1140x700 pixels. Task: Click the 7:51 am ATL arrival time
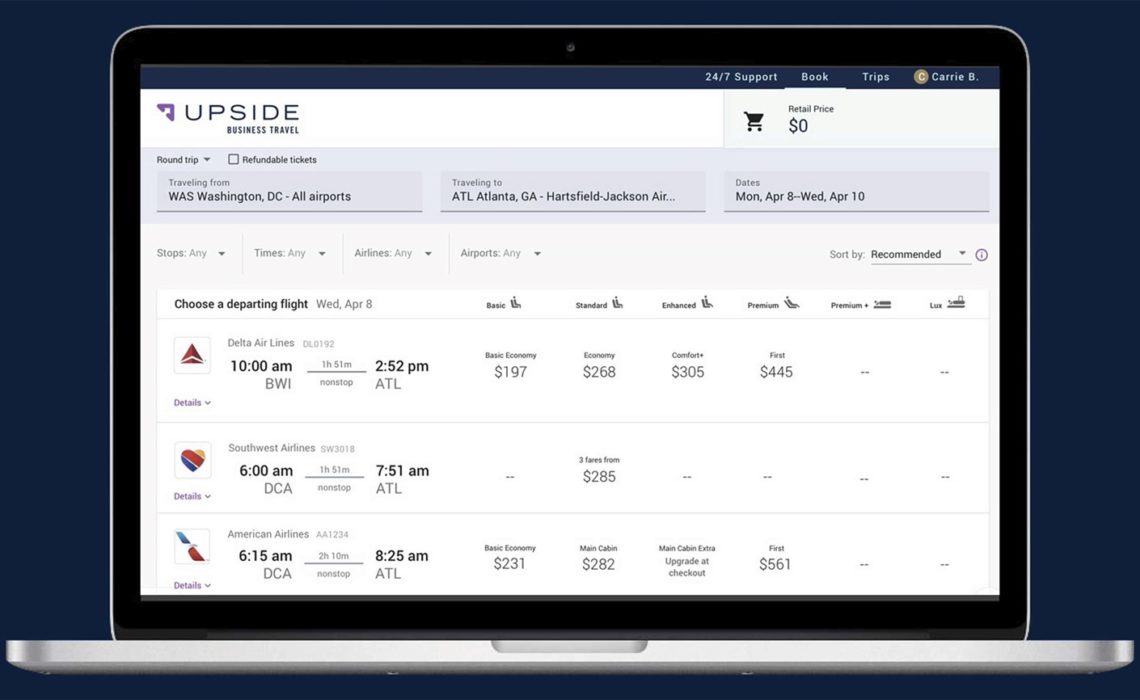tap(402, 479)
